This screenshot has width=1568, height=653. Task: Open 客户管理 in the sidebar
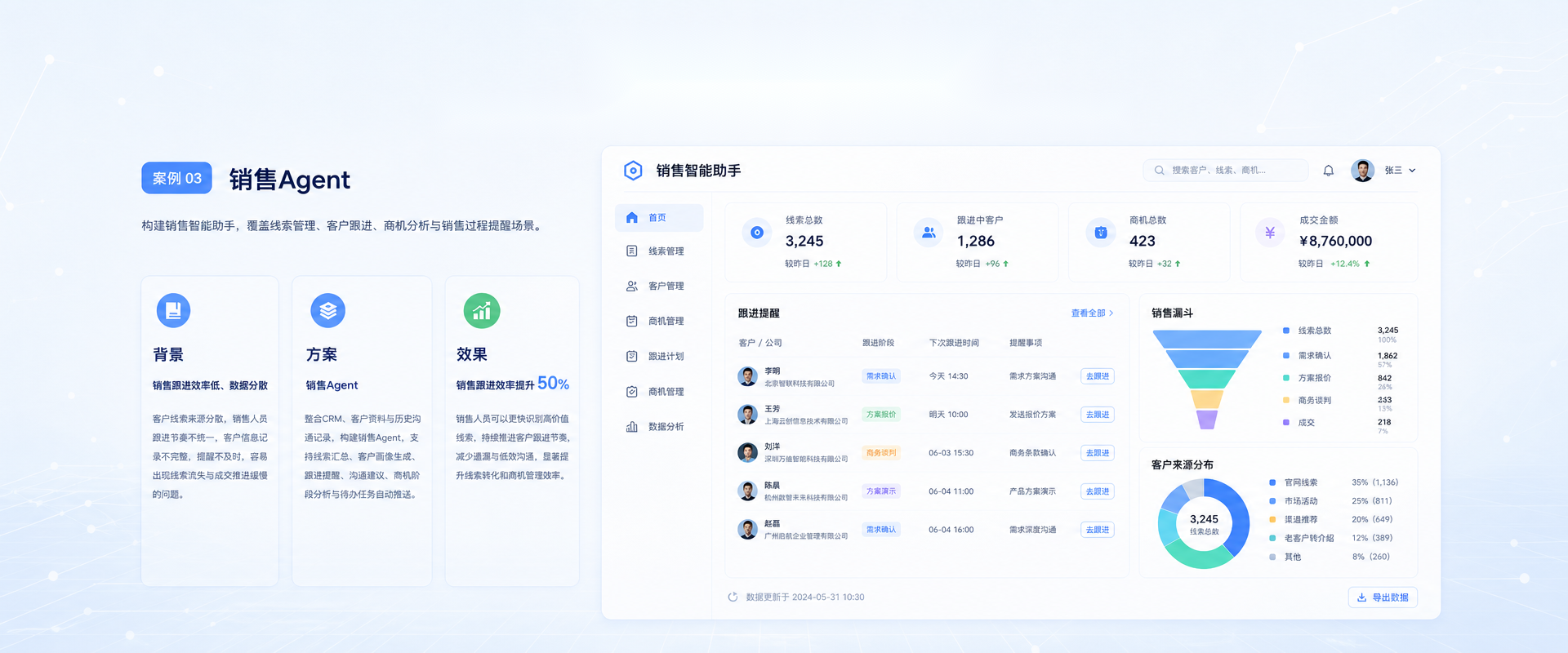coord(659,287)
